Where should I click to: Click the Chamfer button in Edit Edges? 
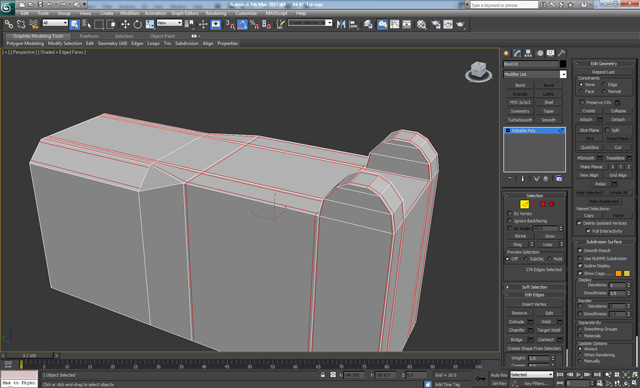click(x=517, y=330)
